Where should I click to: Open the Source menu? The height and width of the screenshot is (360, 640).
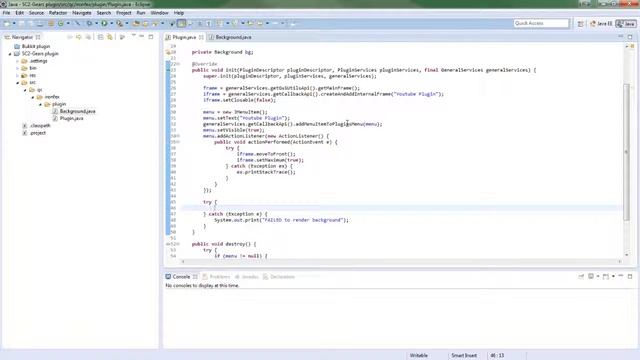tap(36, 13)
